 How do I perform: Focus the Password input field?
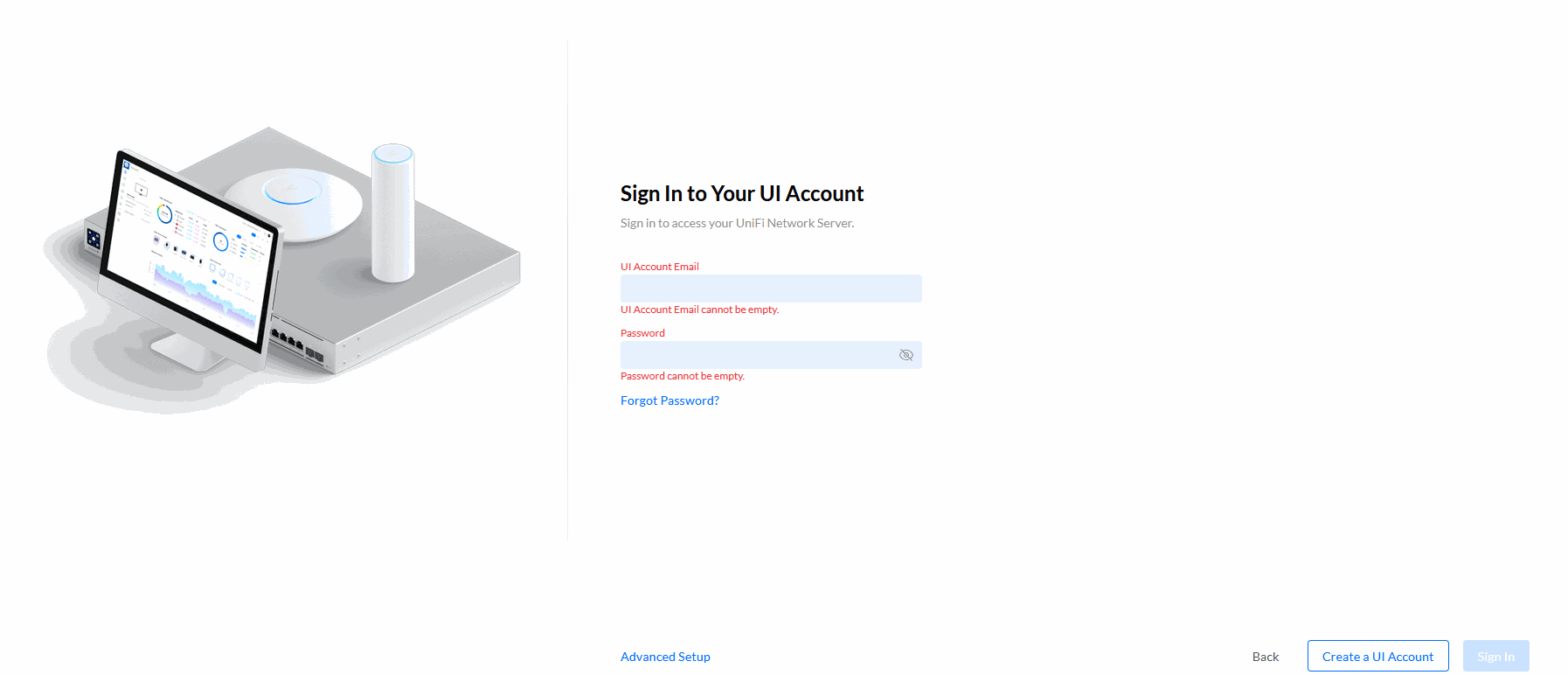pos(757,355)
